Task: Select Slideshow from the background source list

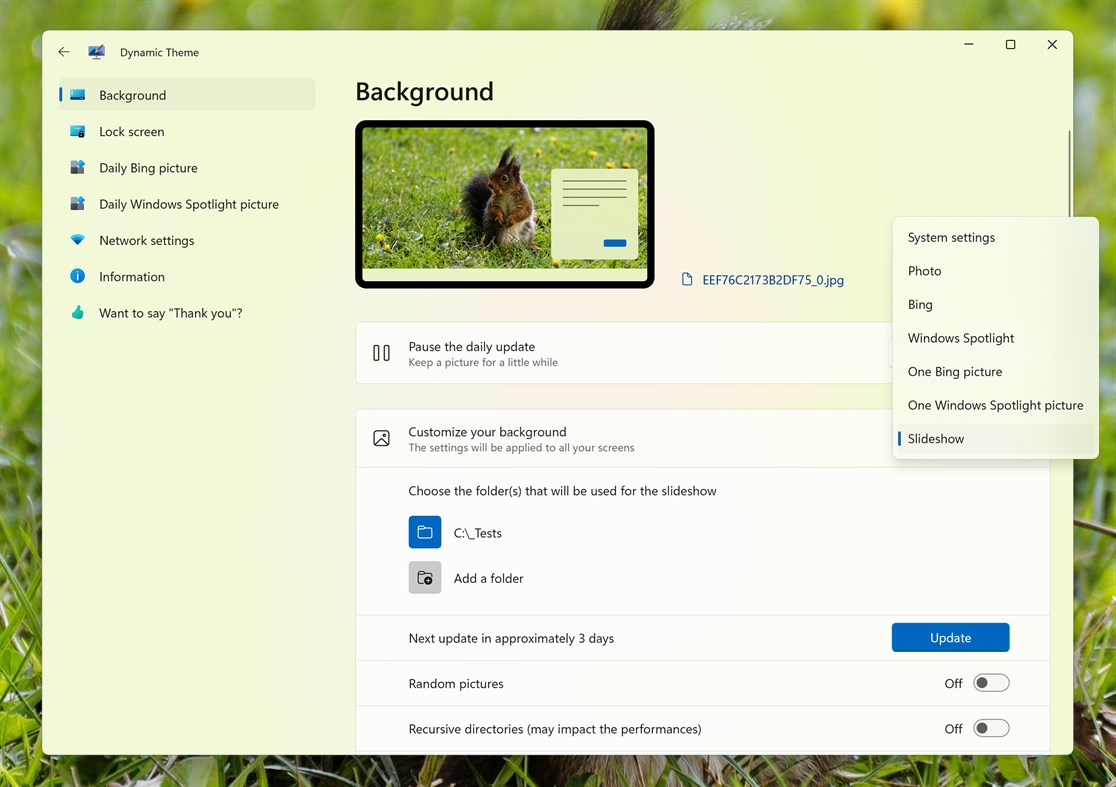Action: [x=936, y=438]
